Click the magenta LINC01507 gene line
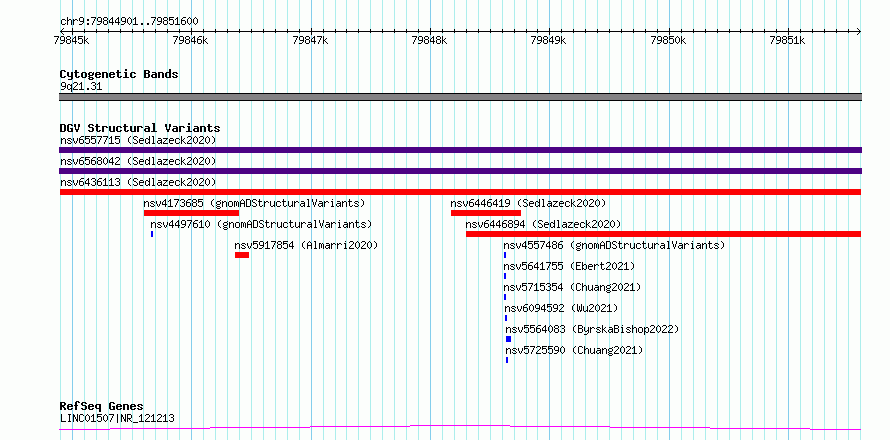 tap(460, 427)
